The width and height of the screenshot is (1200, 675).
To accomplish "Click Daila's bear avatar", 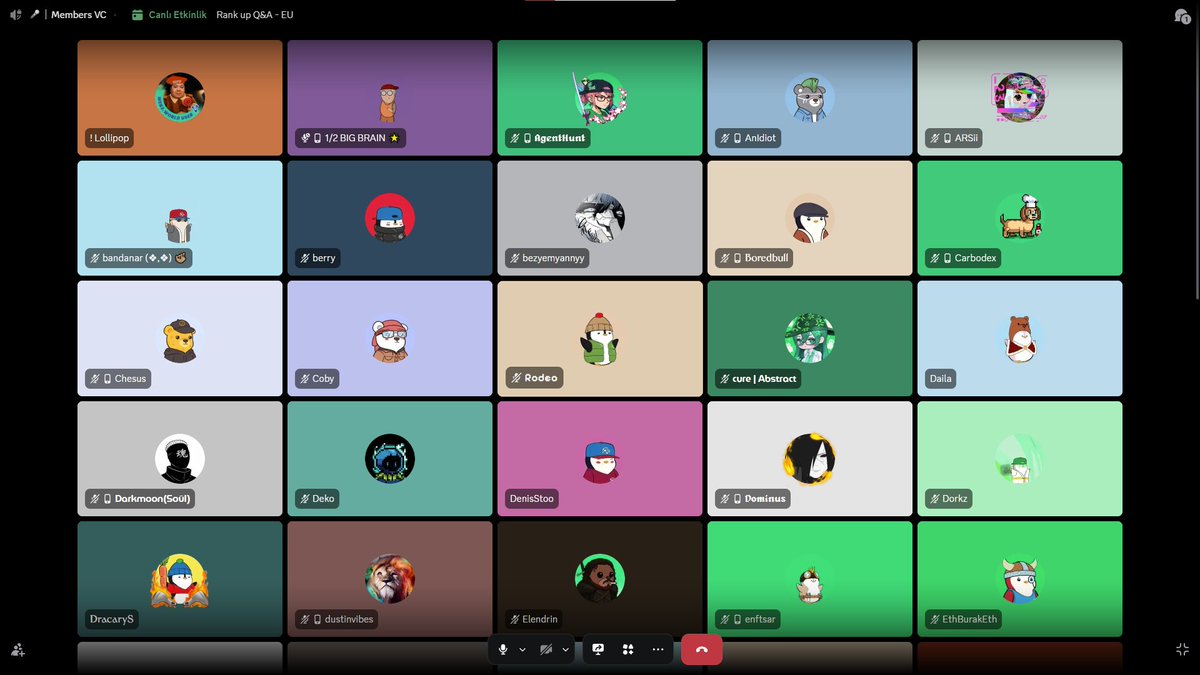I will pyautogui.click(x=1020, y=339).
